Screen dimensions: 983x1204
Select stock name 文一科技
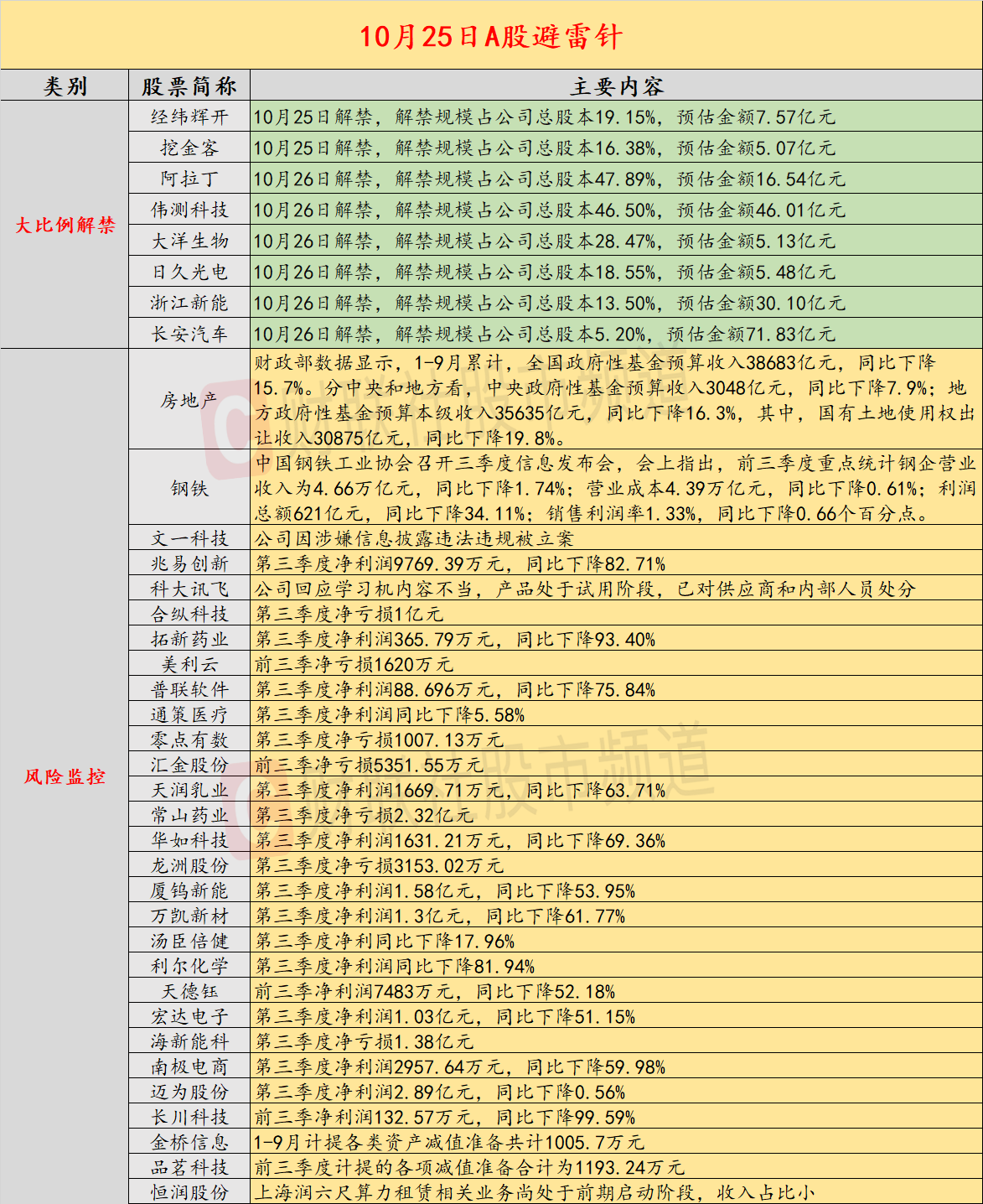(189, 538)
